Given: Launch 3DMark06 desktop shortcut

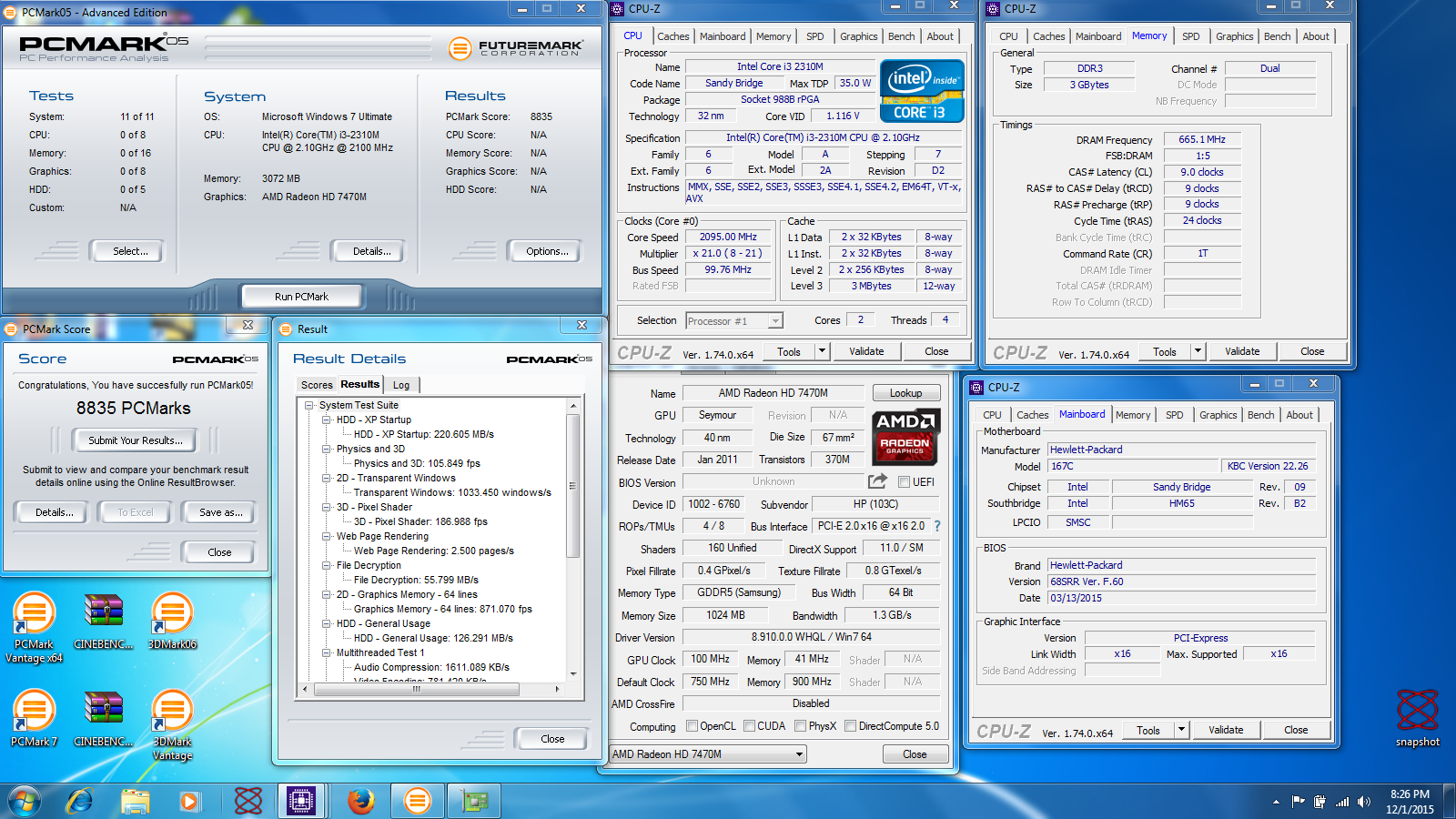Looking at the screenshot, I should click(x=172, y=621).
